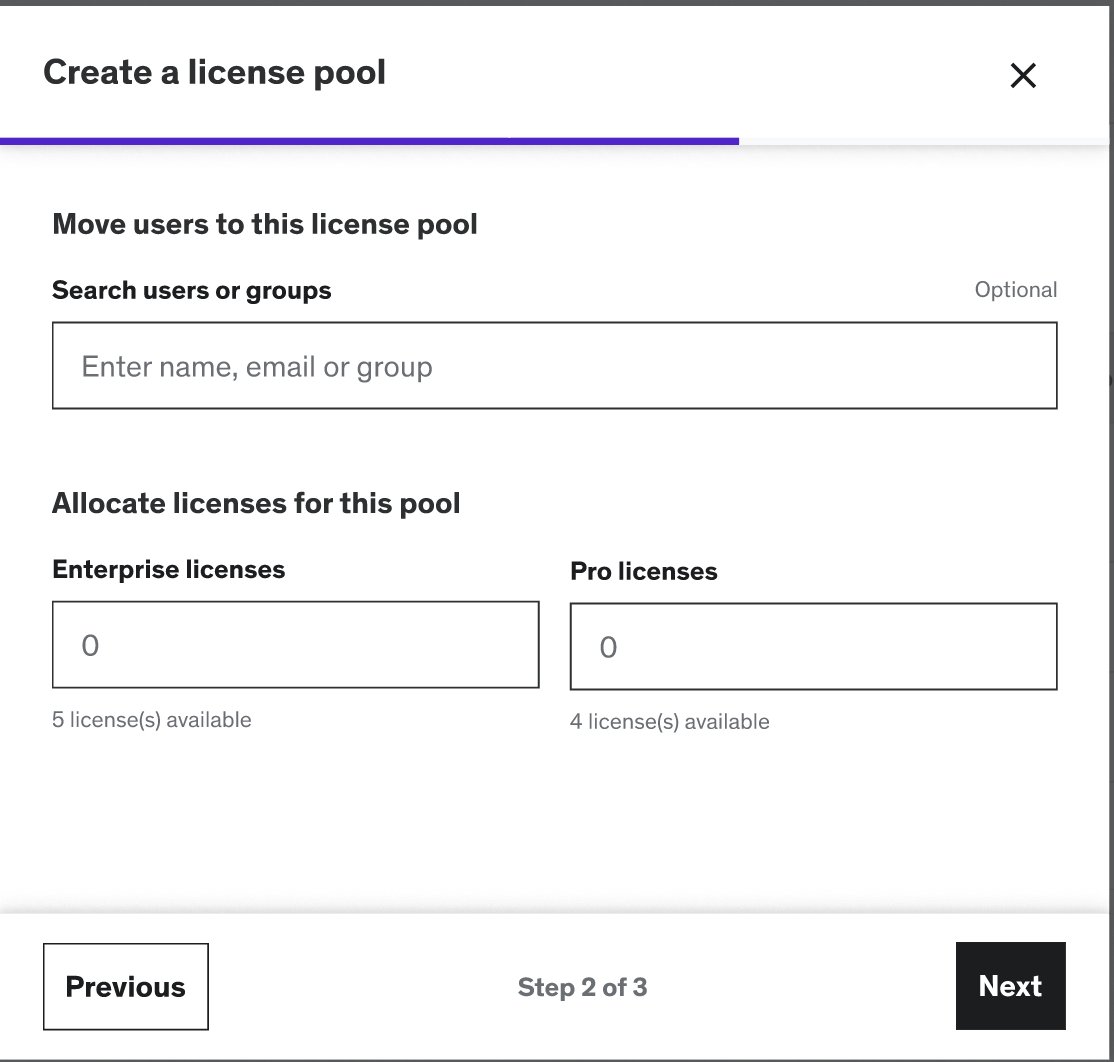The width and height of the screenshot is (1114, 1062).
Task: Click the 'Enterprise licenses' field label
Action: point(169,570)
